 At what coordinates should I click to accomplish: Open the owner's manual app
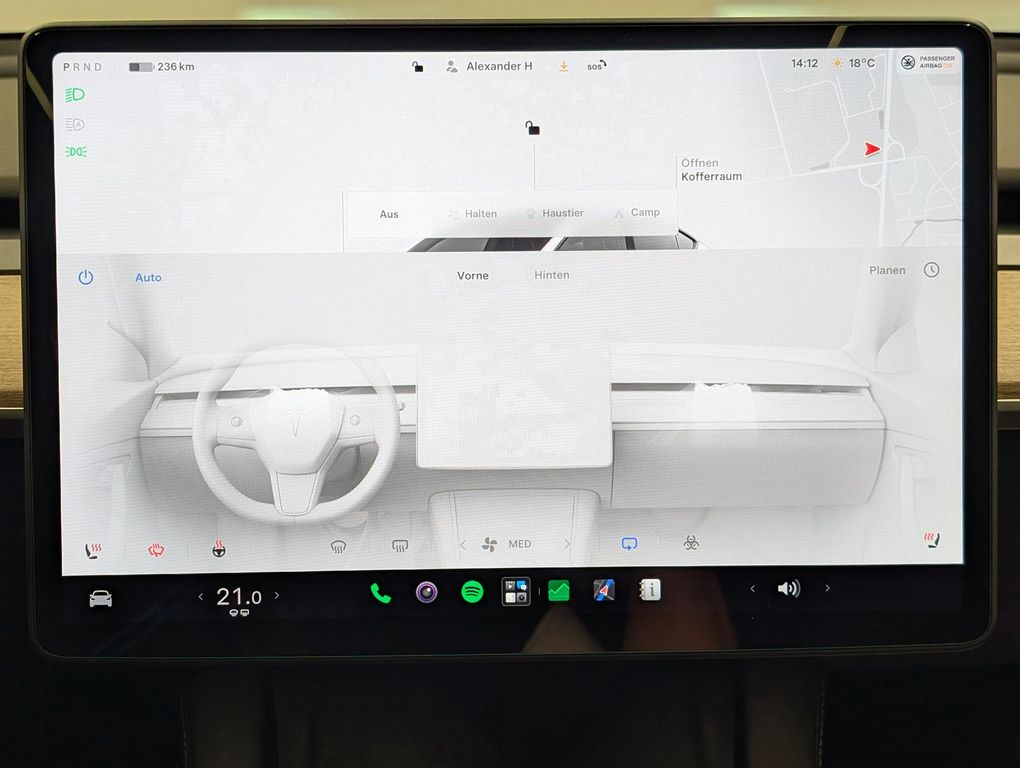(x=649, y=590)
